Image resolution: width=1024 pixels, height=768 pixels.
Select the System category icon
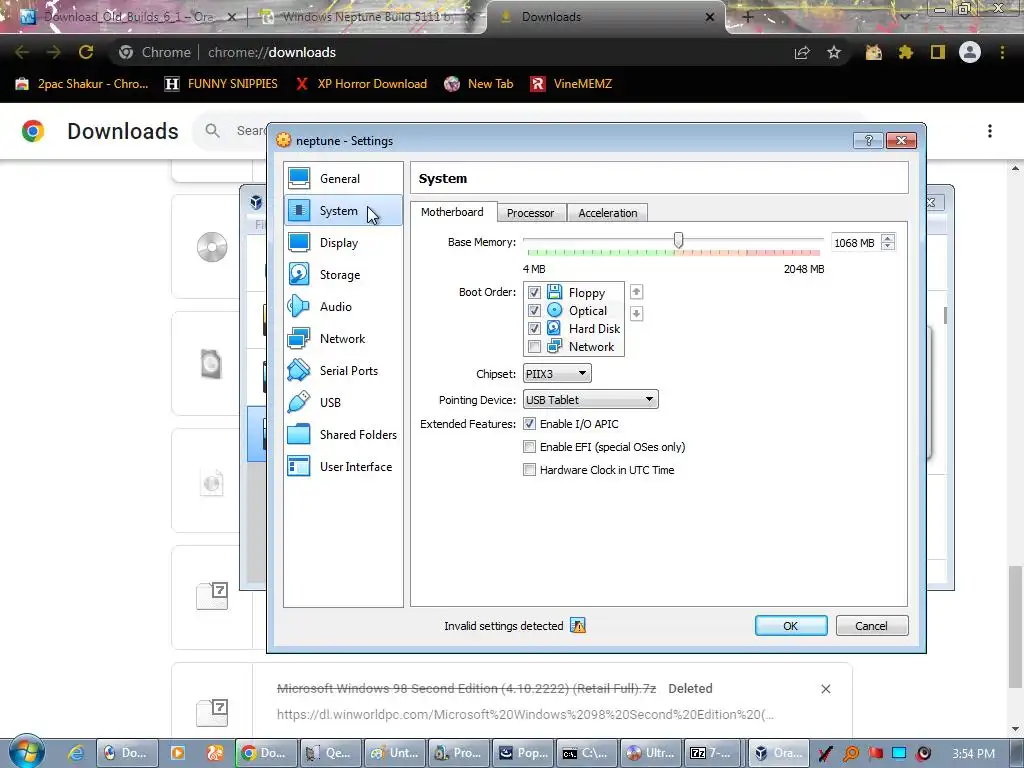click(x=299, y=210)
